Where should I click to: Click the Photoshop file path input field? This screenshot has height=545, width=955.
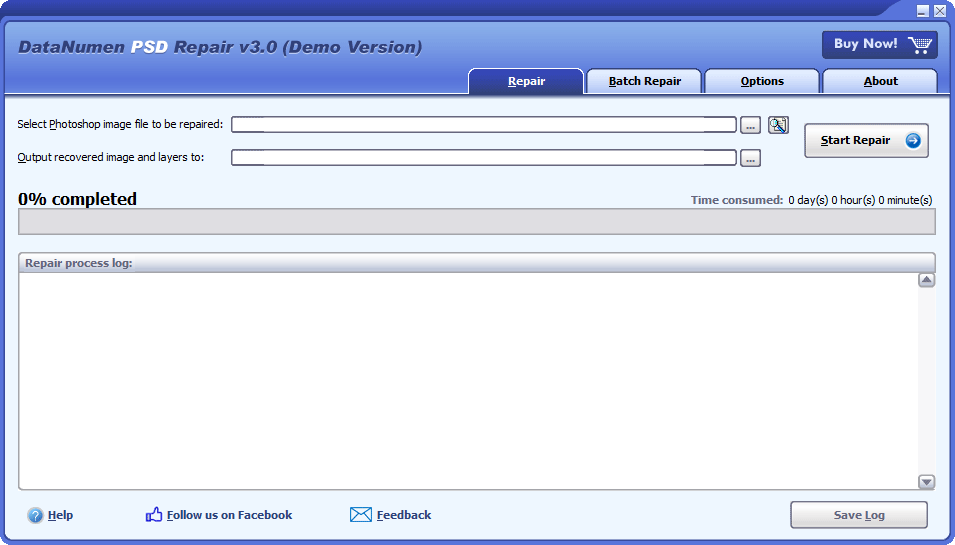(x=484, y=125)
